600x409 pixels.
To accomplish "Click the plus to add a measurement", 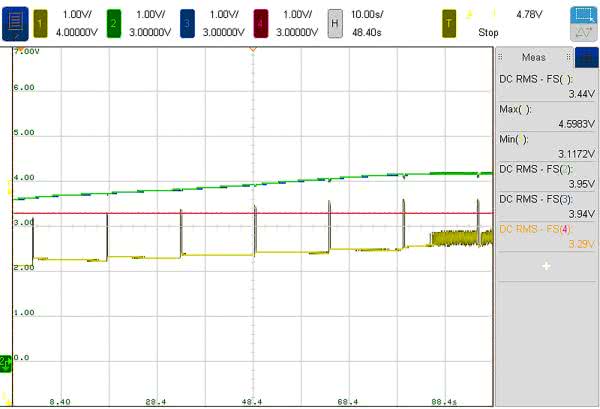I will click(x=546, y=266).
